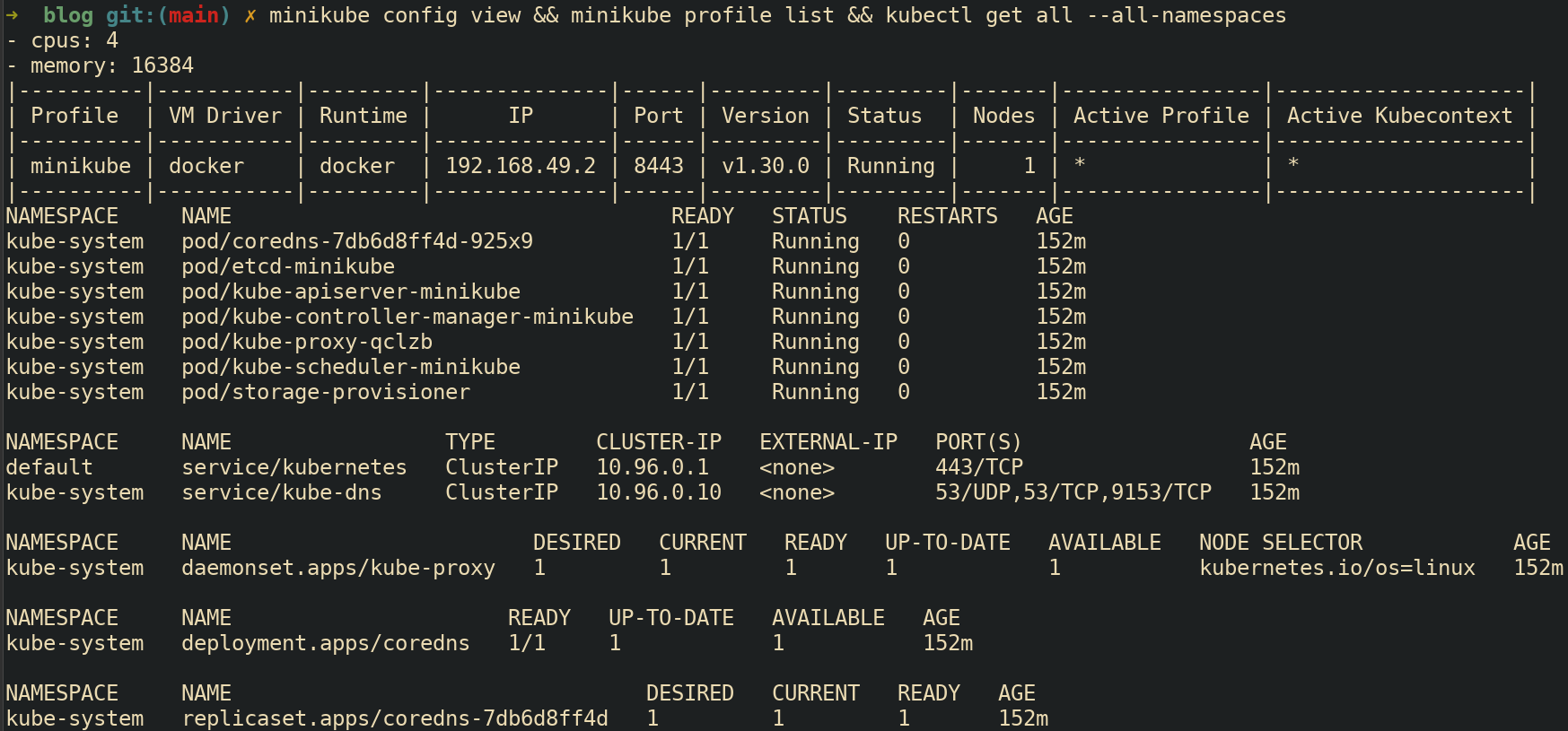Select the version v1.30.0 text

point(766,166)
